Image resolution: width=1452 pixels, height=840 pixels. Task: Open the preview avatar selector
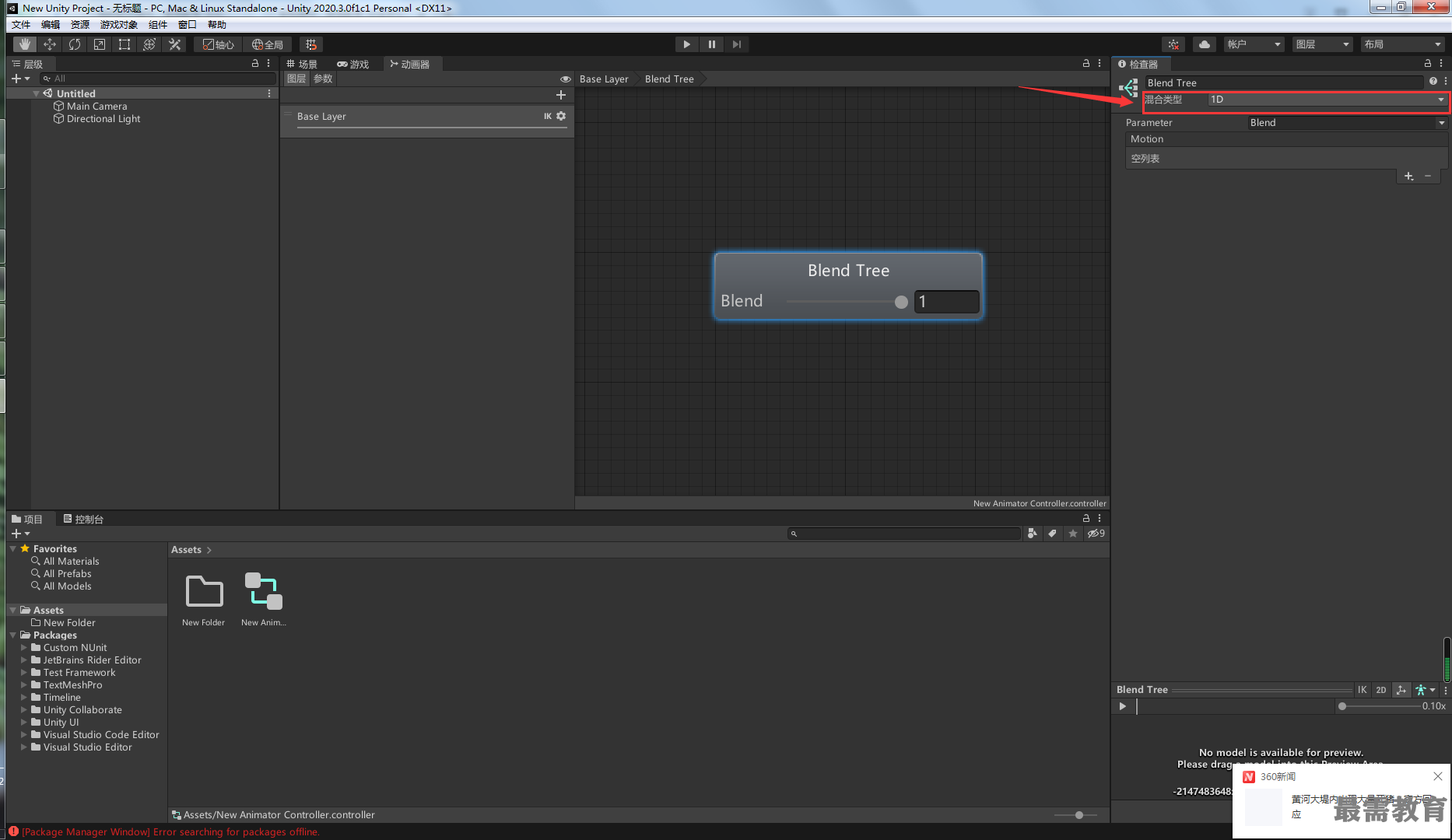point(1425,690)
